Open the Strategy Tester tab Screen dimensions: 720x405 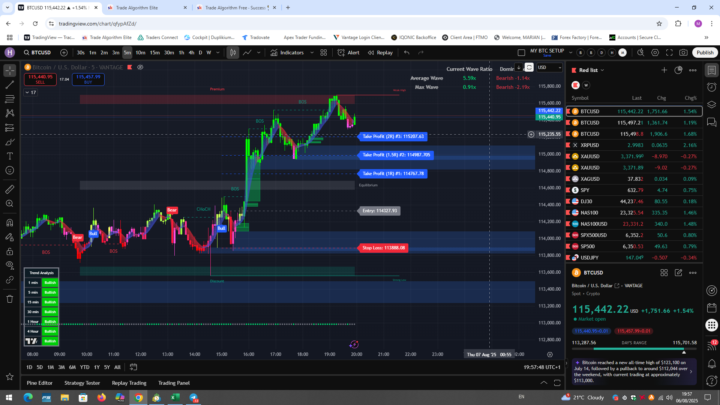[82, 383]
